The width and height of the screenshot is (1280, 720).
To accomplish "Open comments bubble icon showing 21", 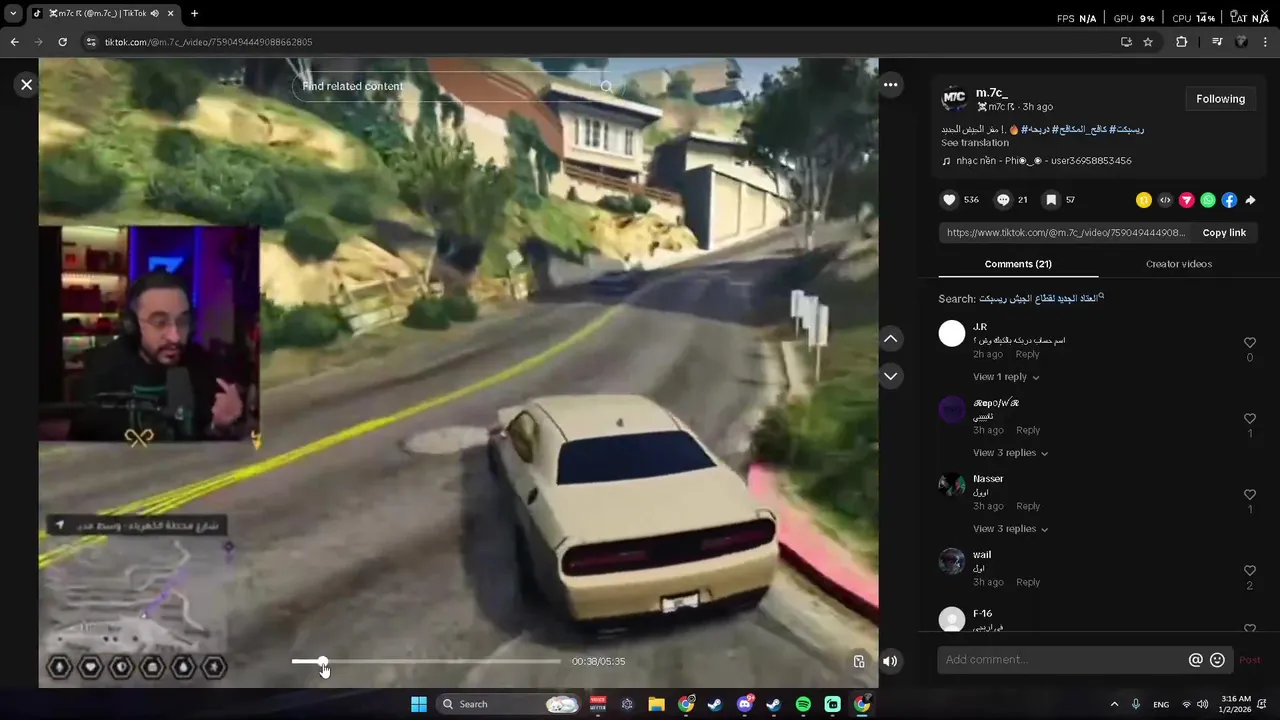I will pos(1003,200).
